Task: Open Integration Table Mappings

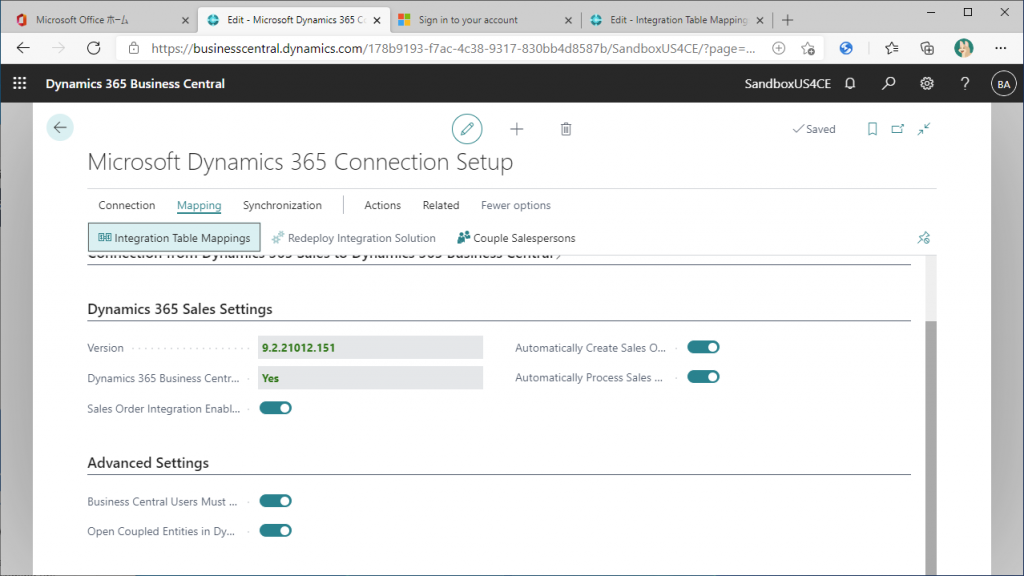Action: coord(174,238)
